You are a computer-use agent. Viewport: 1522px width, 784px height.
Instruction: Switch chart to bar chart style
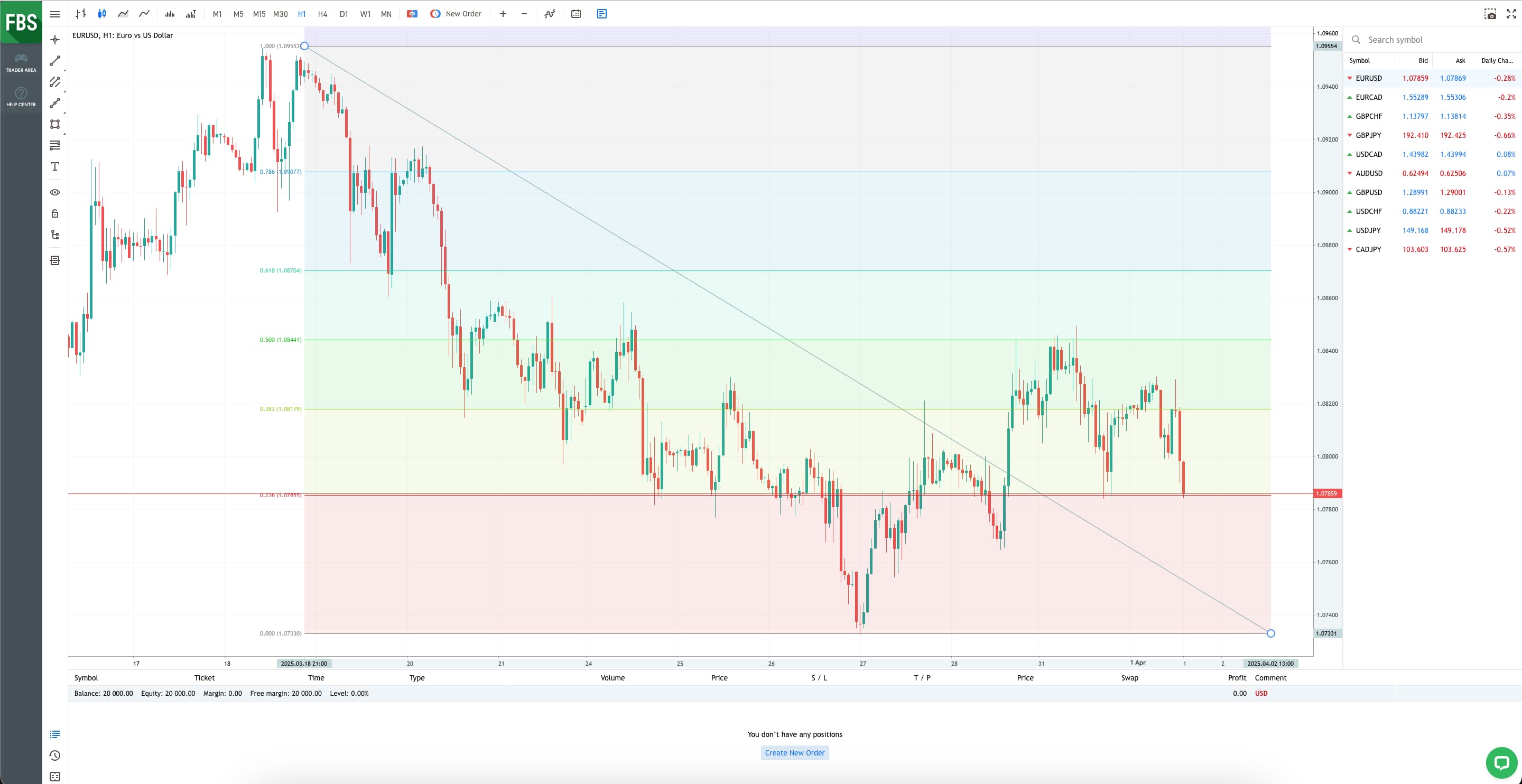[x=81, y=14]
